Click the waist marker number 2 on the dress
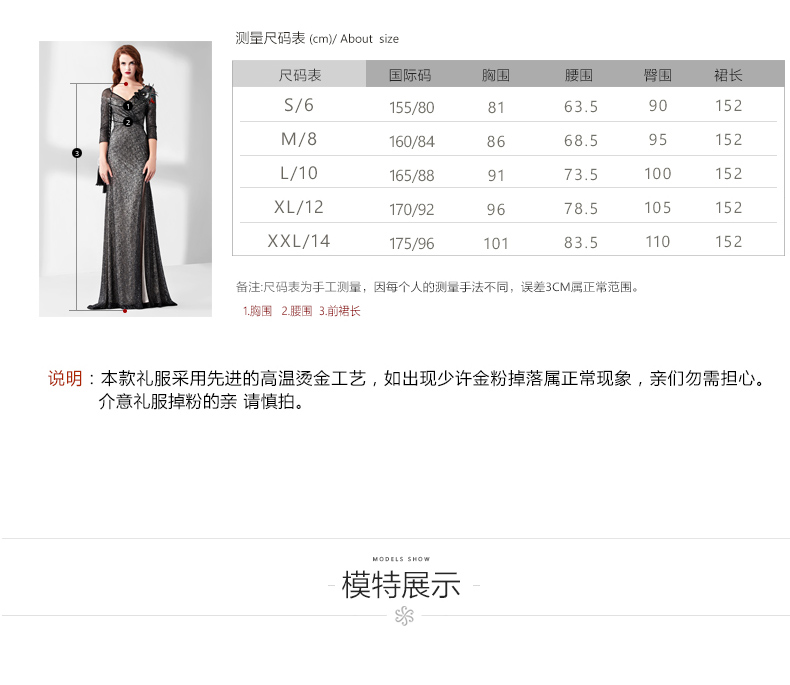The width and height of the screenshot is (790, 685). [x=128, y=122]
